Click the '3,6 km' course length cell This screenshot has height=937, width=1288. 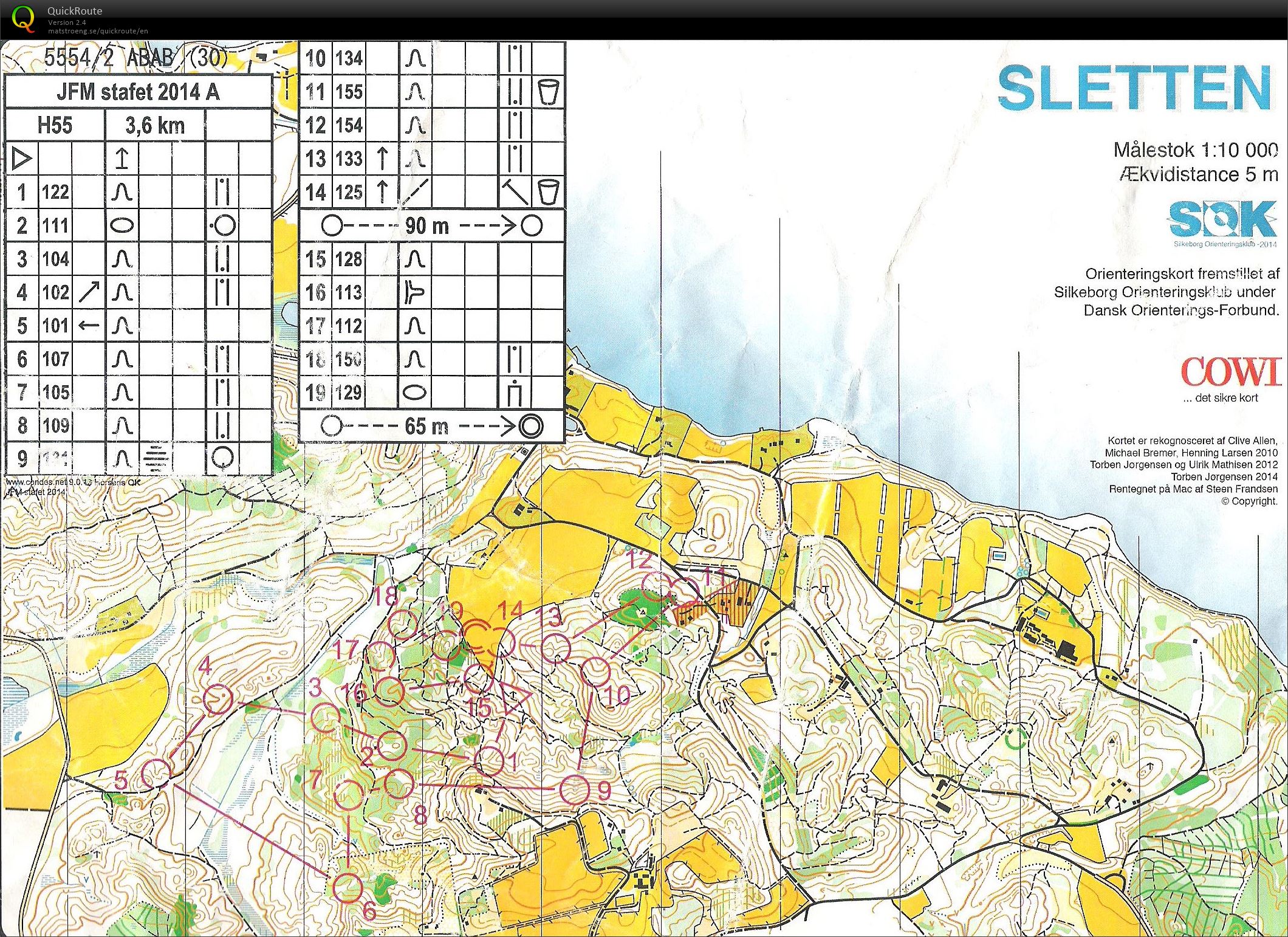pos(155,125)
